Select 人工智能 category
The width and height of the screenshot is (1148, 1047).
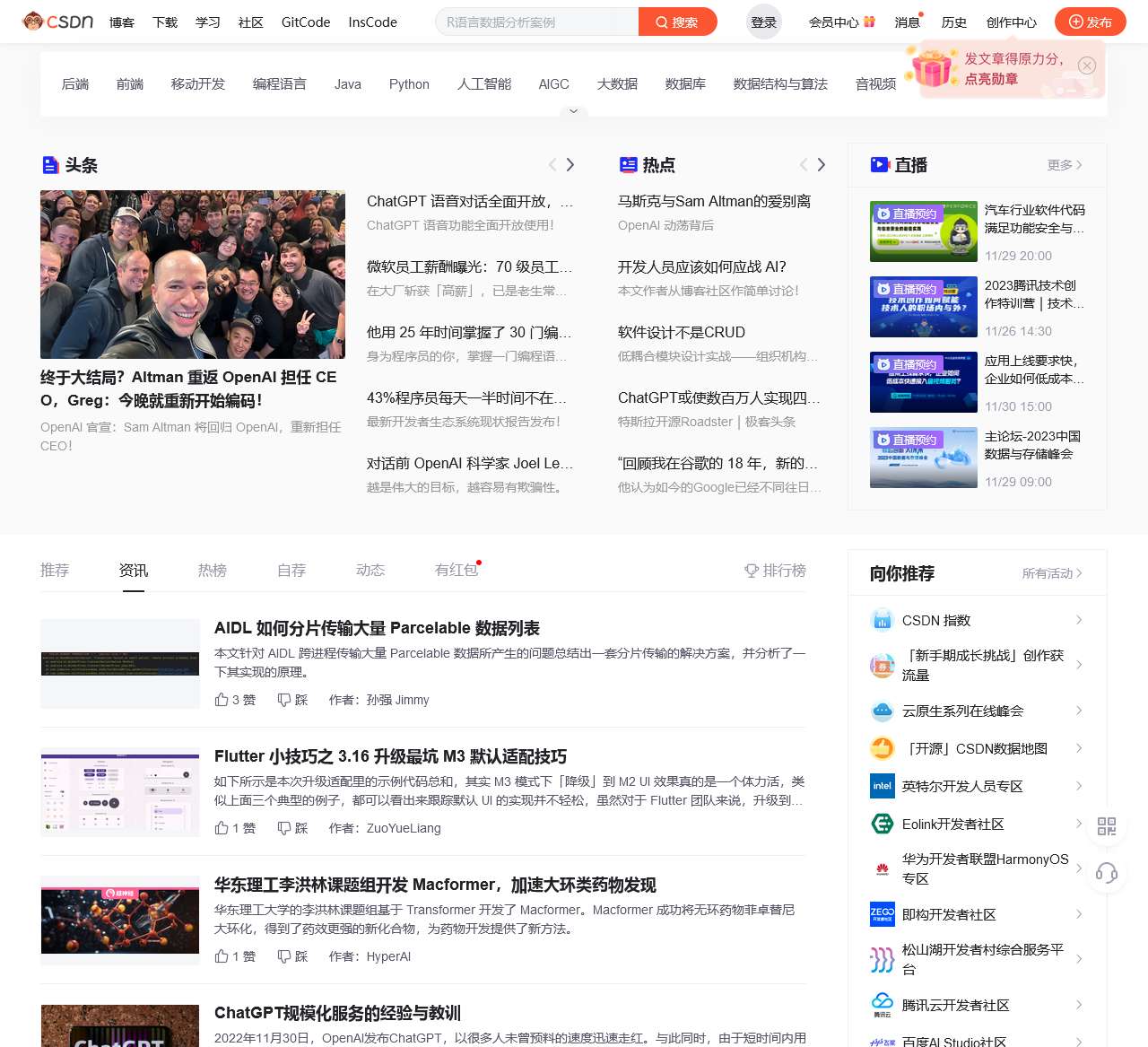tap(484, 84)
